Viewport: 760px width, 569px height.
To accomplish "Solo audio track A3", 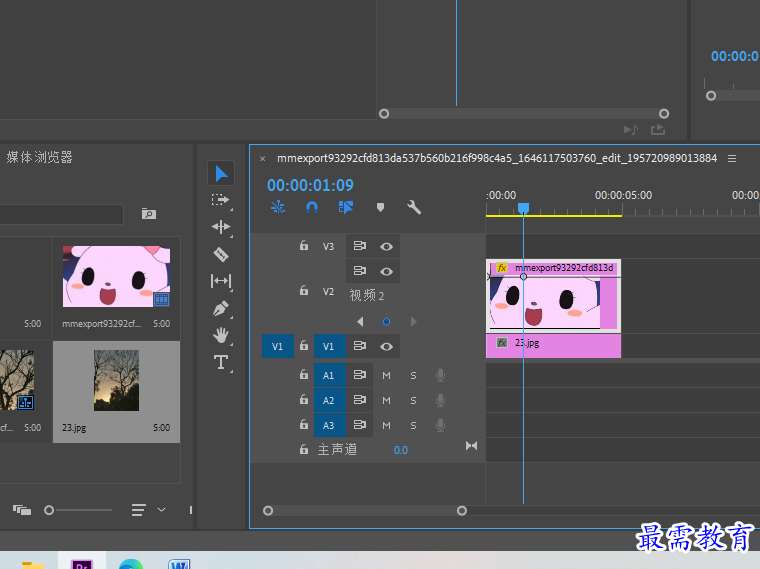I will (413, 426).
